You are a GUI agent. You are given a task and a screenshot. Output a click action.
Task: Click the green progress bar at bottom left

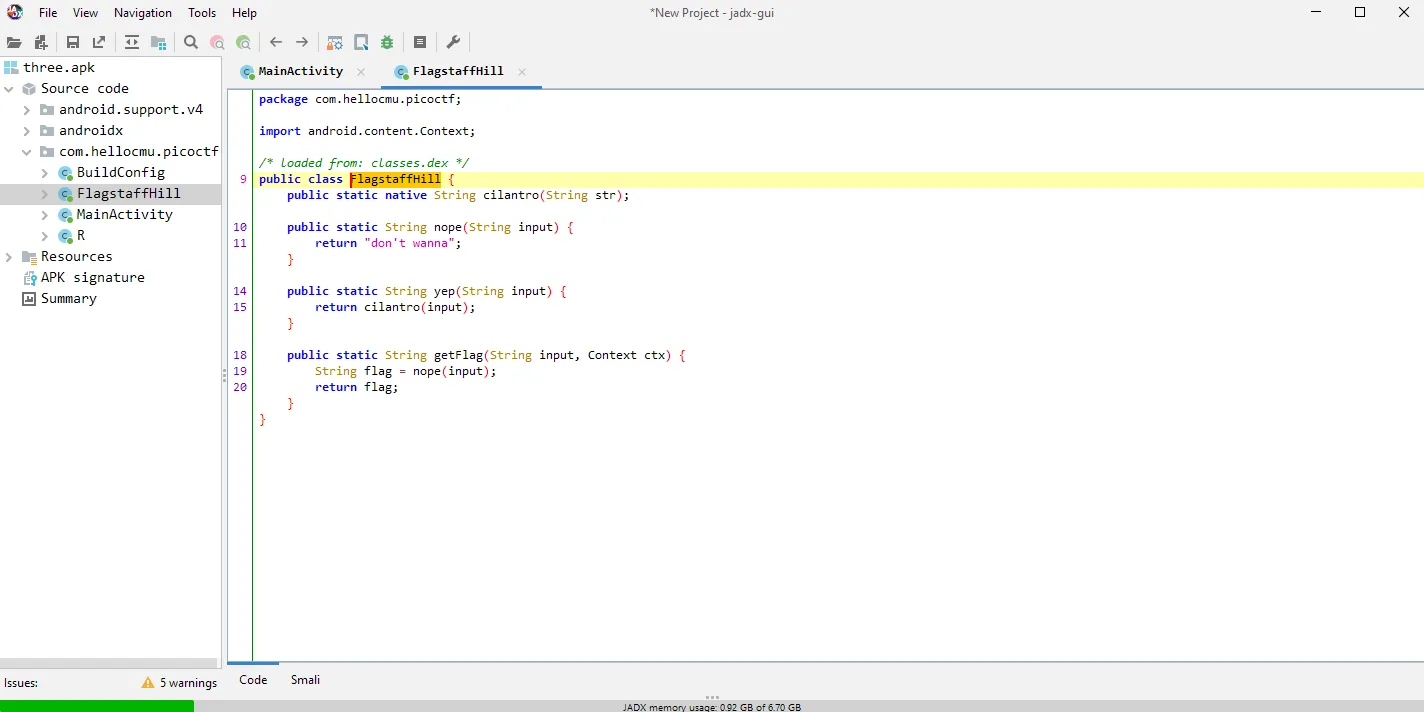[x=97, y=706]
